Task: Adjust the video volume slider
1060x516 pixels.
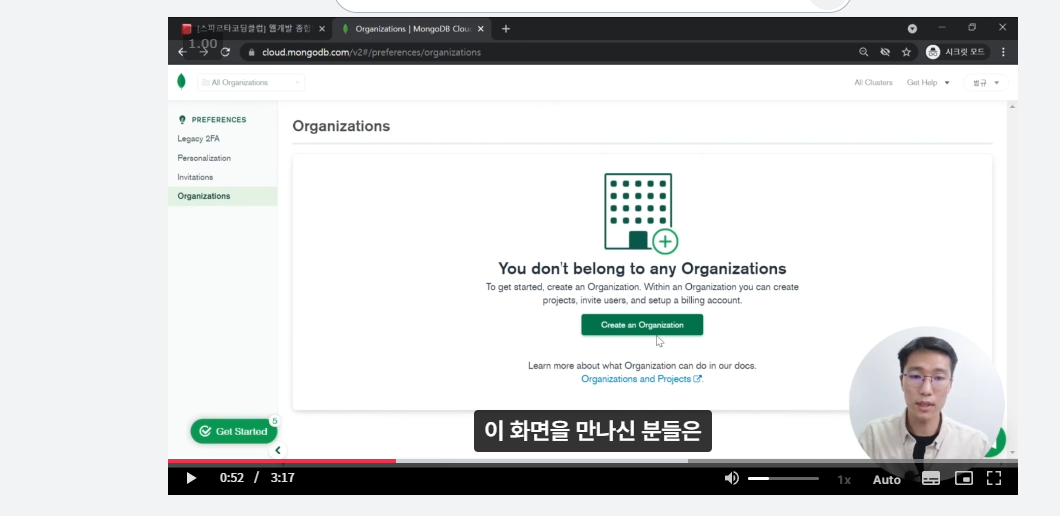Action: point(783,478)
